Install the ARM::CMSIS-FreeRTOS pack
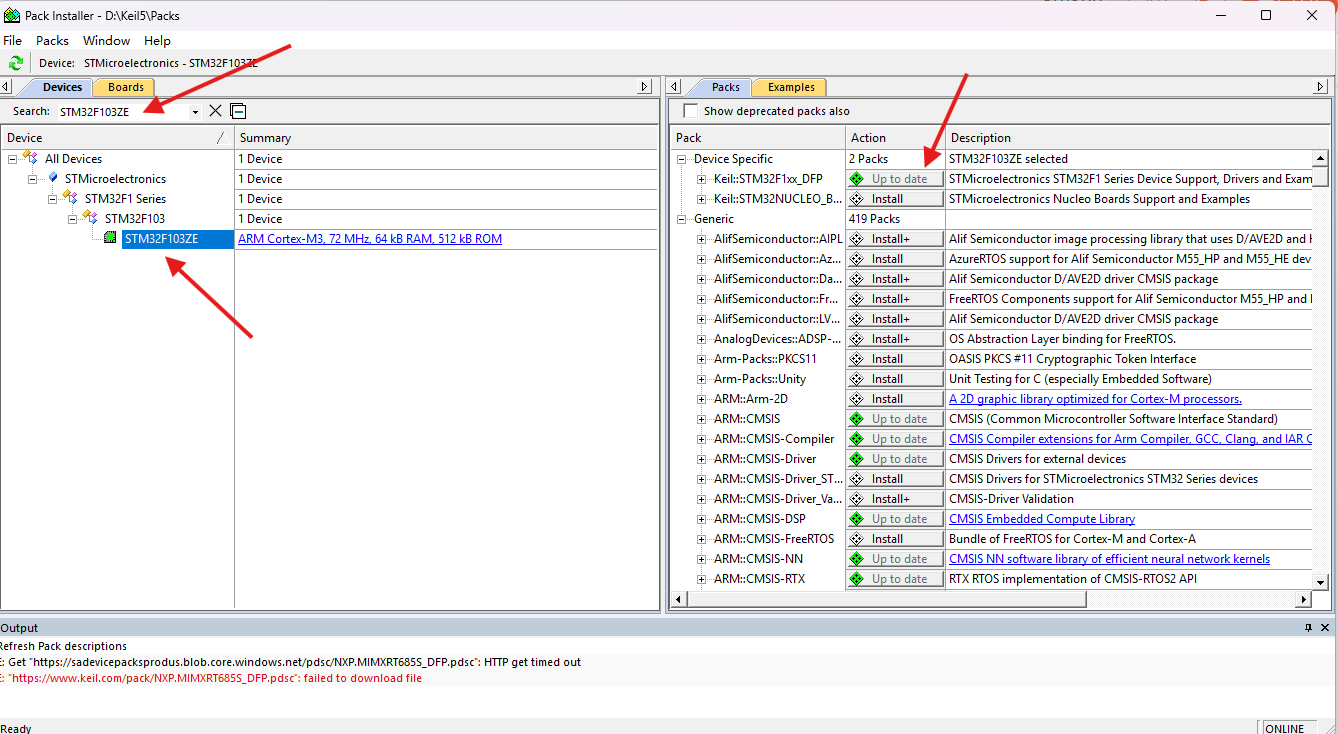The height and width of the screenshot is (734, 1338). pyautogui.click(x=895, y=539)
